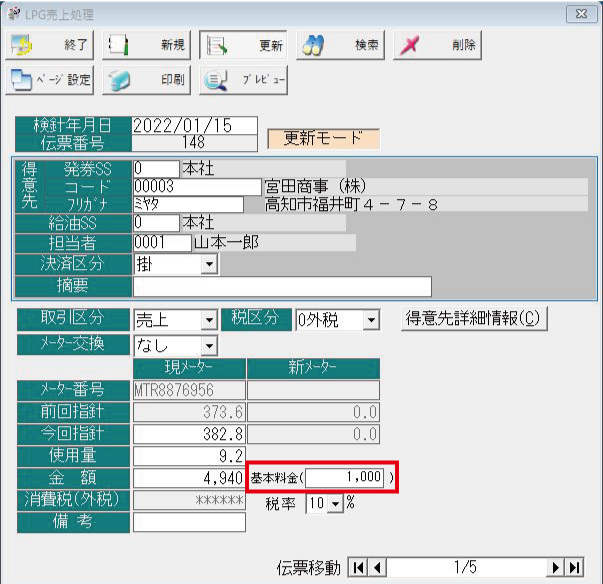This screenshot has height=584, width=603.
Task: Click the 摘要 input field
Action: click(x=281, y=287)
